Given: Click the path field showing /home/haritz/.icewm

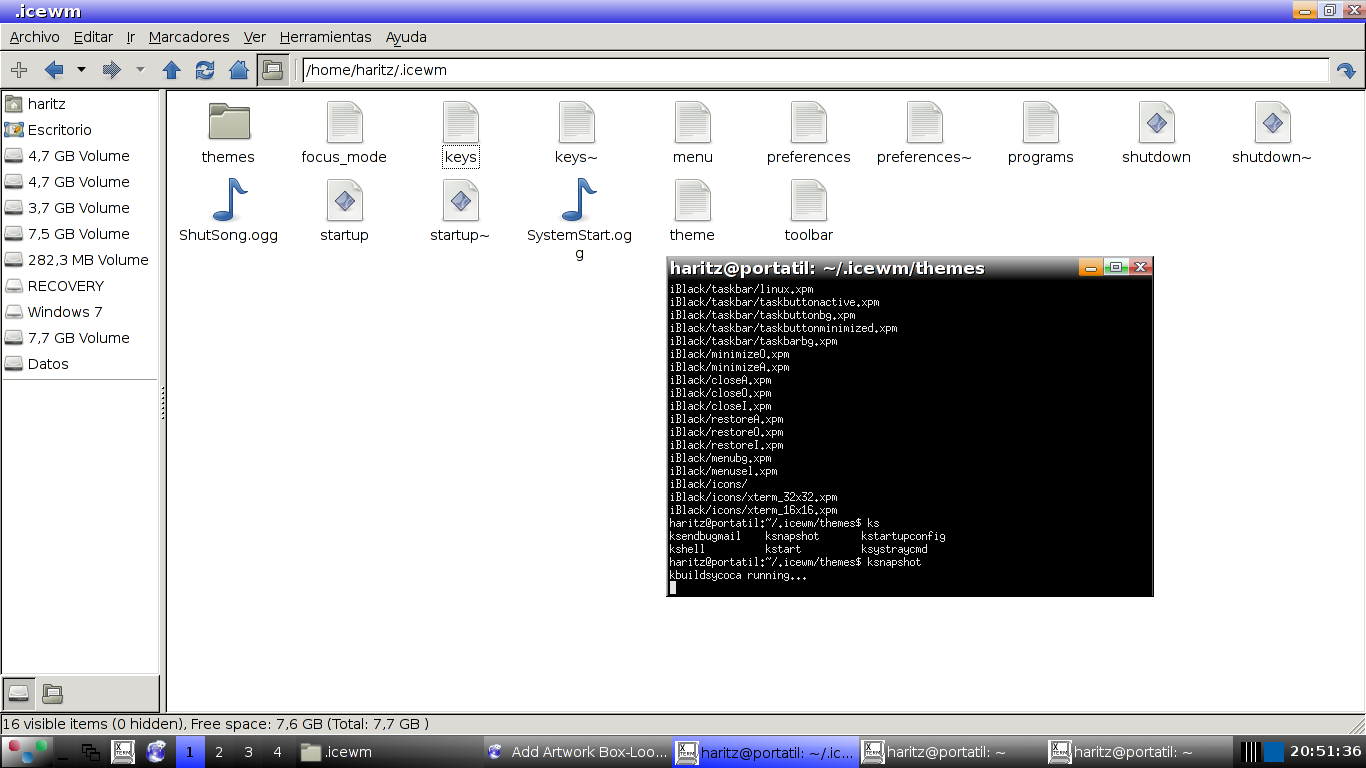Looking at the screenshot, I should click(816, 70).
